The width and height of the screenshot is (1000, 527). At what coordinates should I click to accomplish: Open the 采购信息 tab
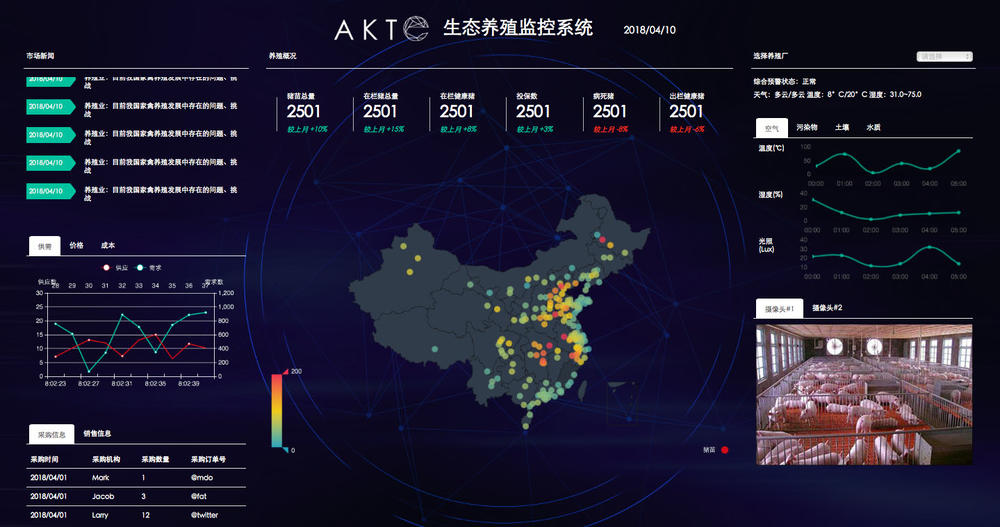click(x=52, y=434)
